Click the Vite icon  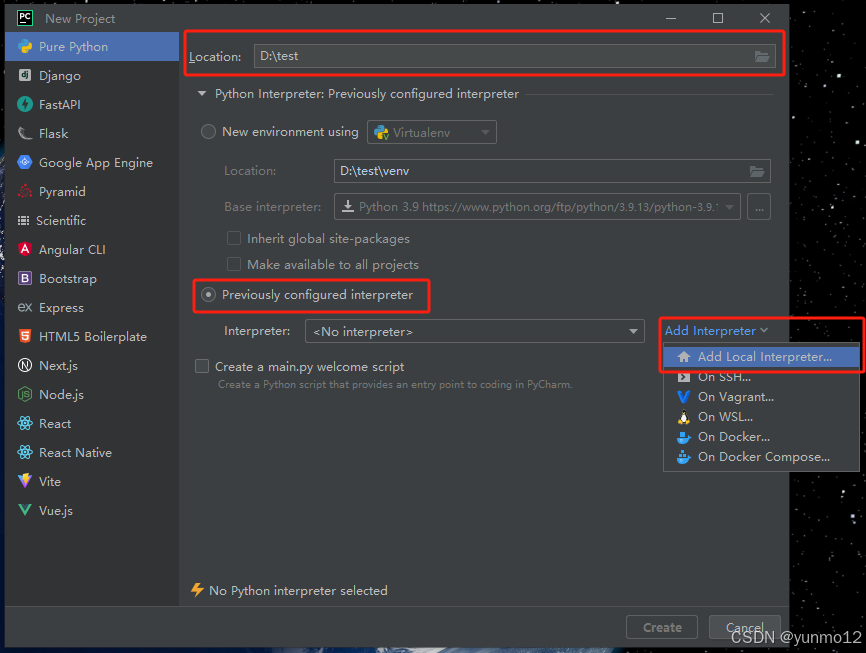coord(25,481)
